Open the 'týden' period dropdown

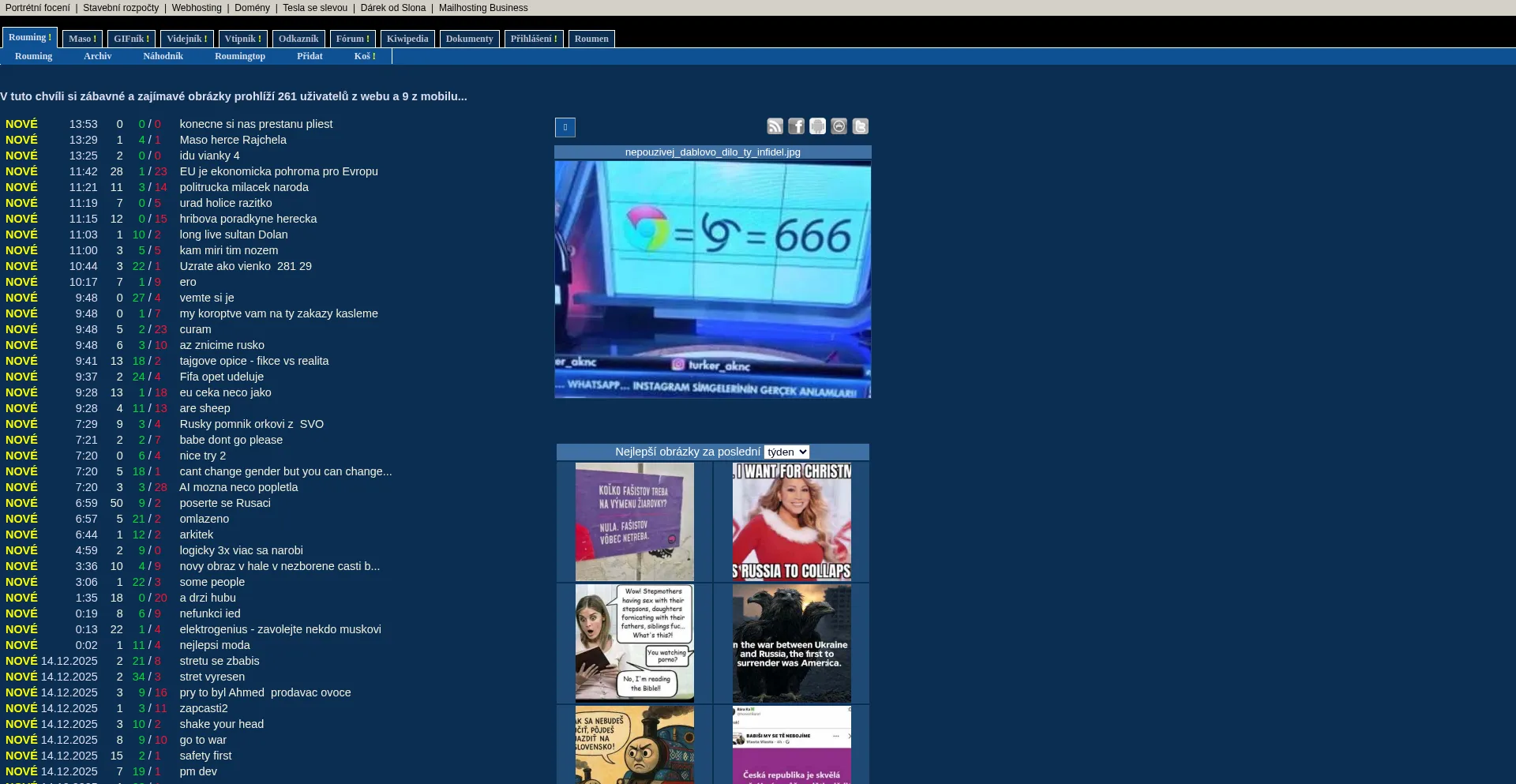(x=786, y=452)
